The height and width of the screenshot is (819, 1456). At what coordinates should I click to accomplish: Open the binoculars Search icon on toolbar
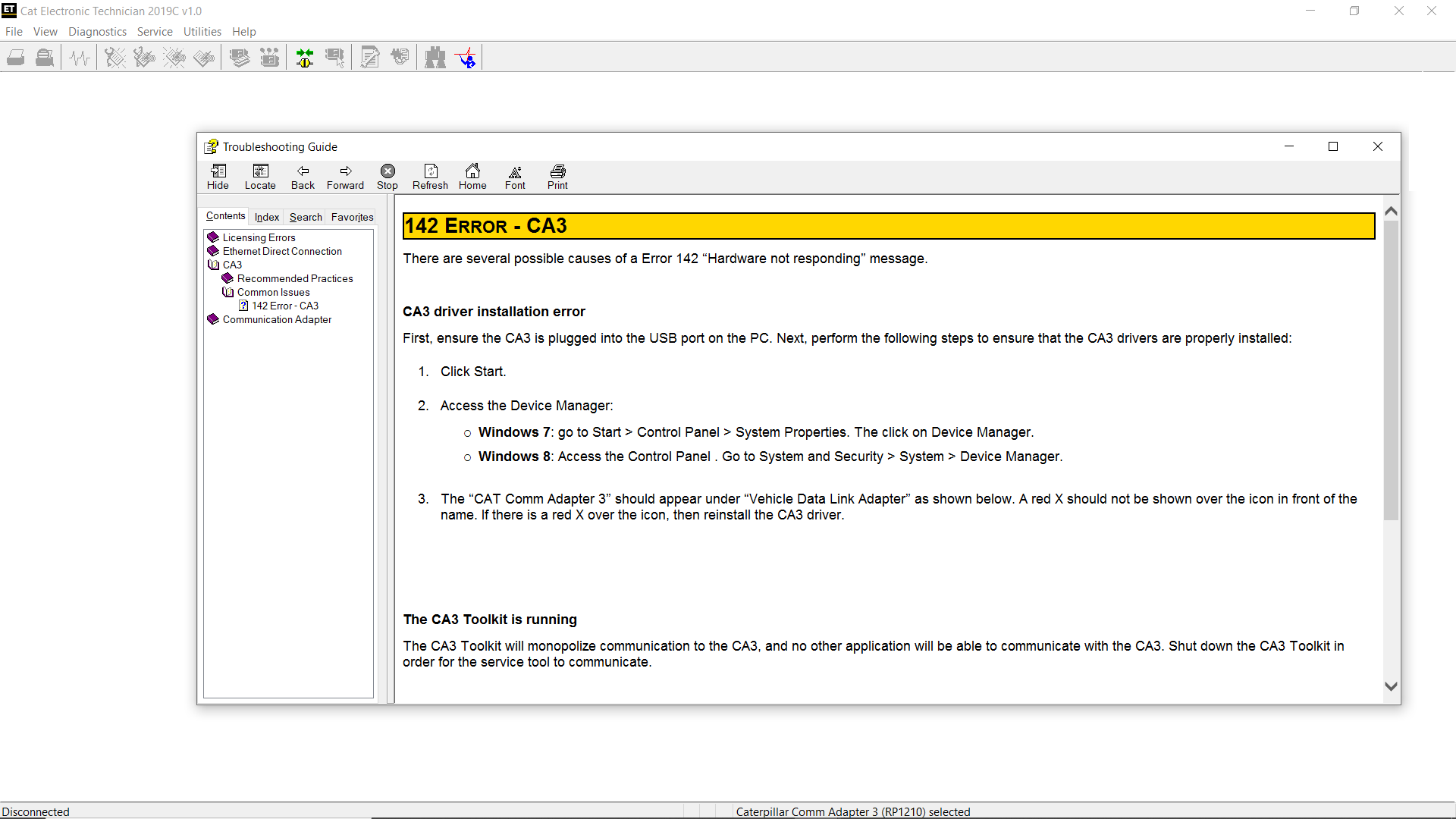pyautogui.click(x=436, y=57)
